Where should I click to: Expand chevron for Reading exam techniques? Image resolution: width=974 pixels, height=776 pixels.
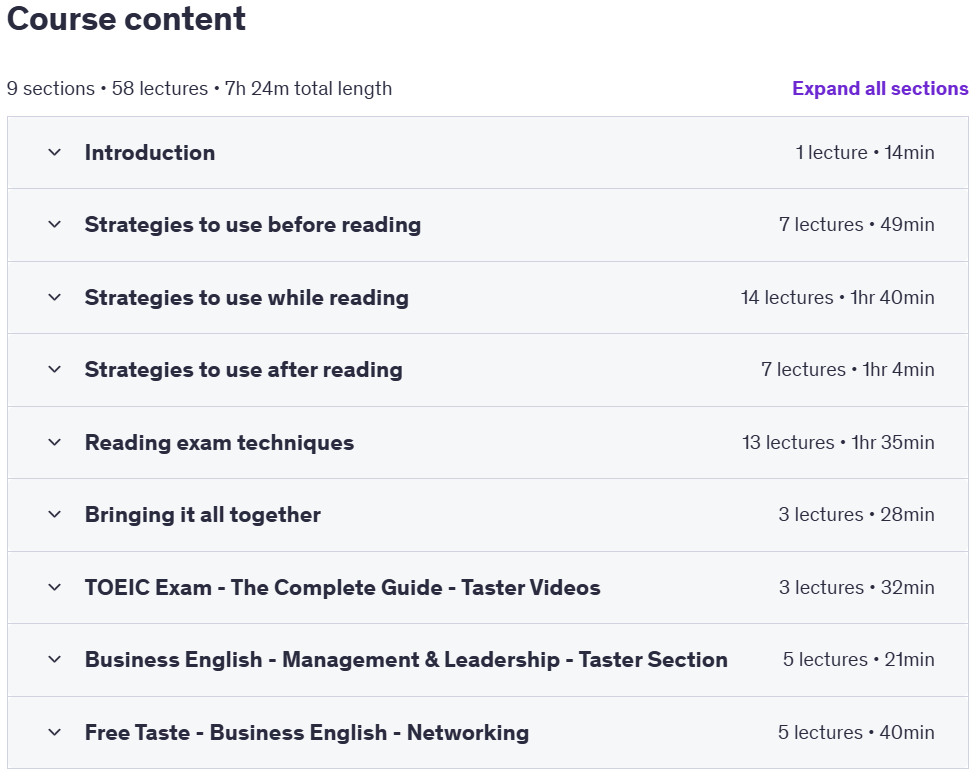click(55, 442)
